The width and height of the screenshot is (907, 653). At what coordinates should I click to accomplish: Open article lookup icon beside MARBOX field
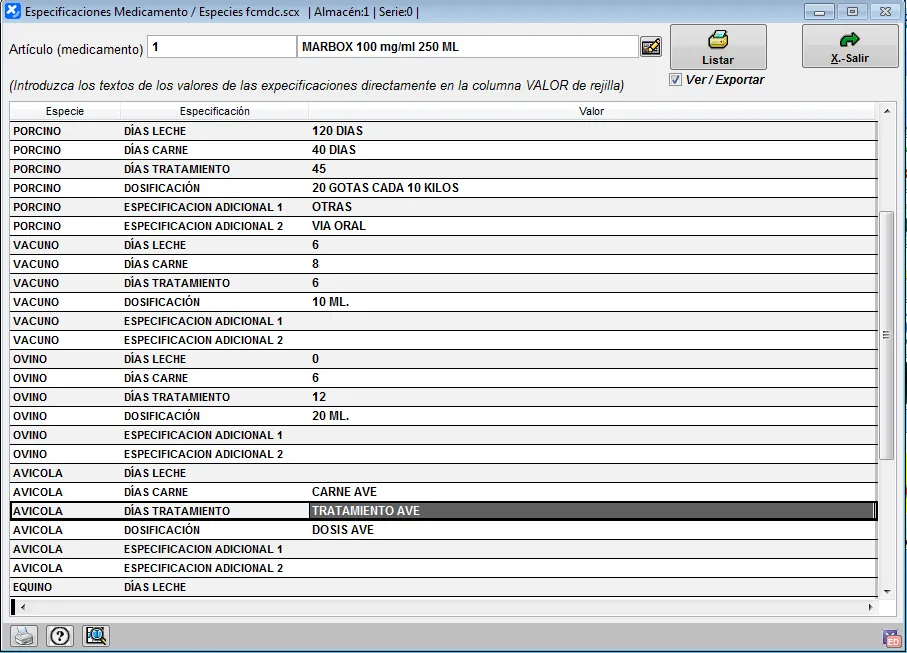tap(651, 47)
